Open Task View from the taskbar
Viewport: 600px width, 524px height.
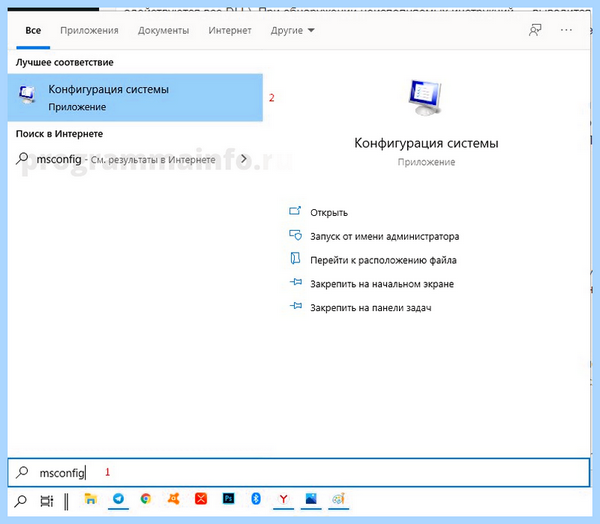[47, 501]
